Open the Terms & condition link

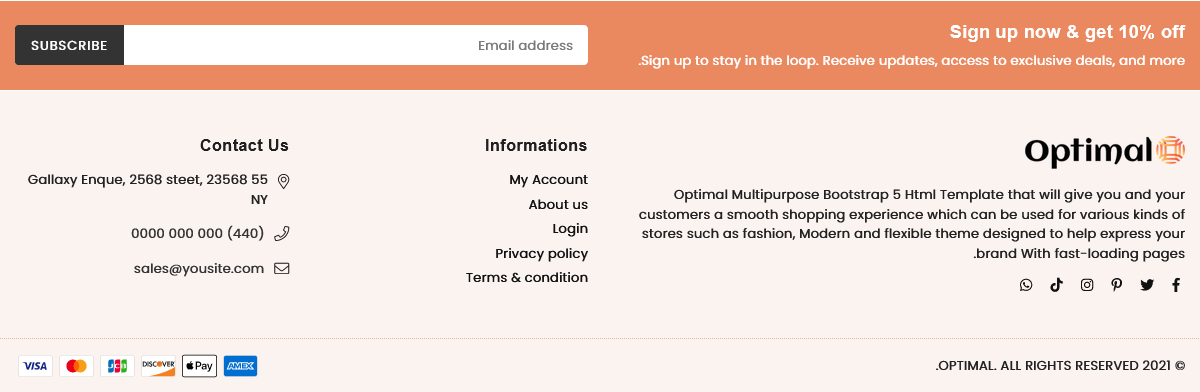527,277
